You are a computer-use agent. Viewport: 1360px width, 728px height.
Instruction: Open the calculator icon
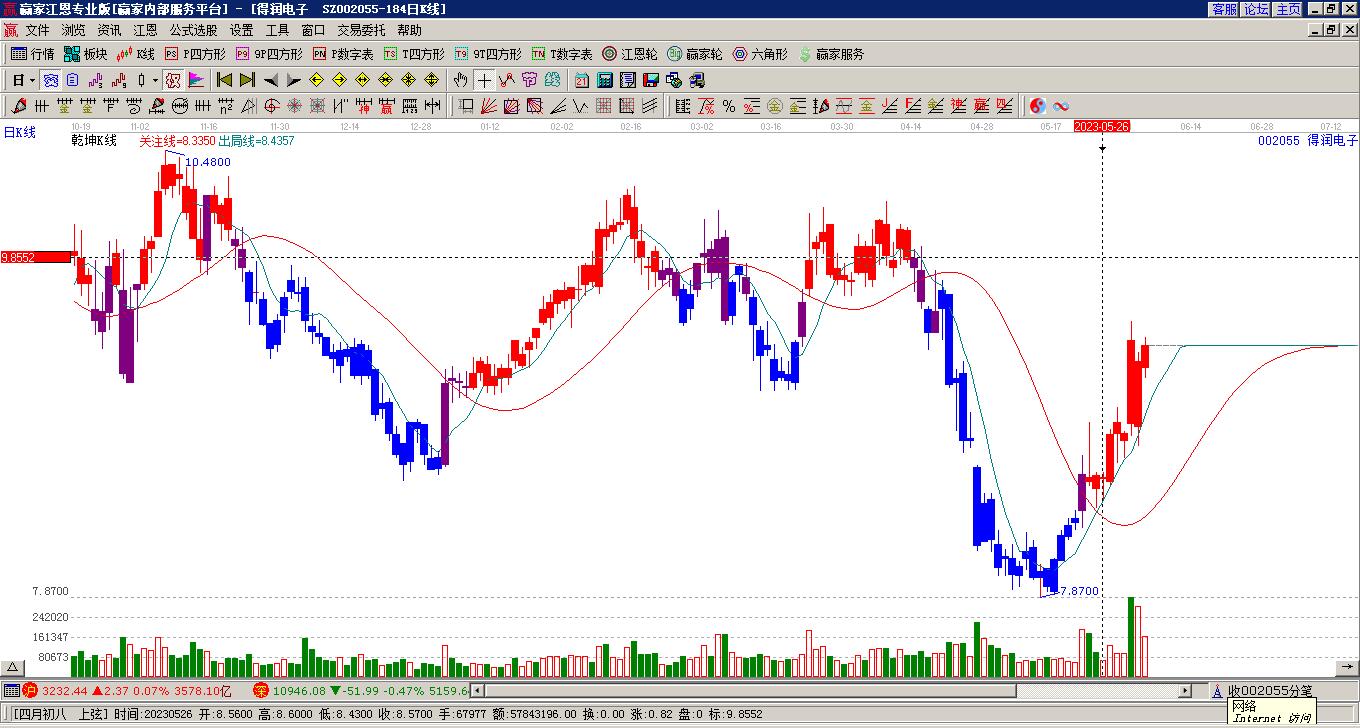click(x=605, y=80)
